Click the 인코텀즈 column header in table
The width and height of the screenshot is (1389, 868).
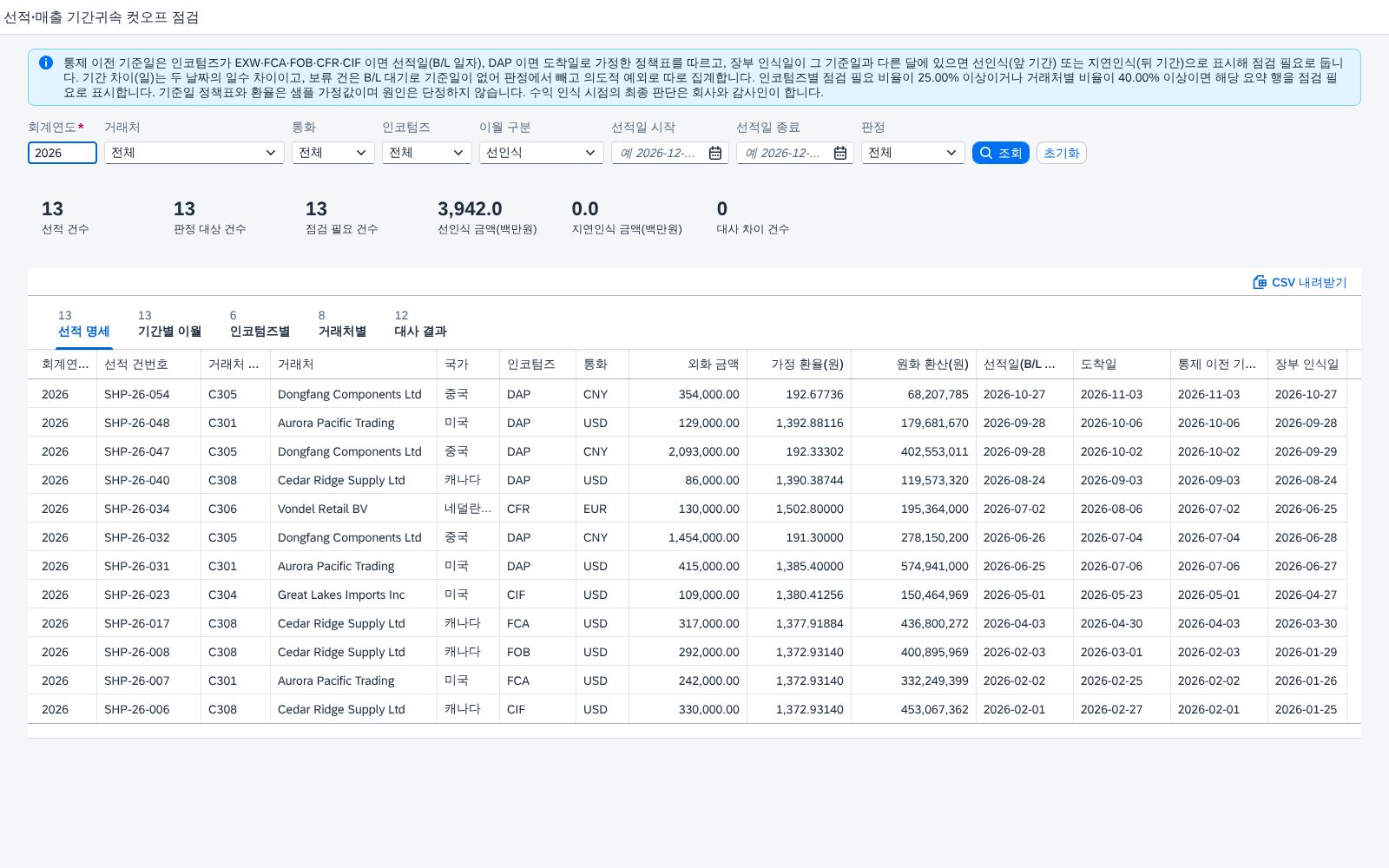pos(537,365)
